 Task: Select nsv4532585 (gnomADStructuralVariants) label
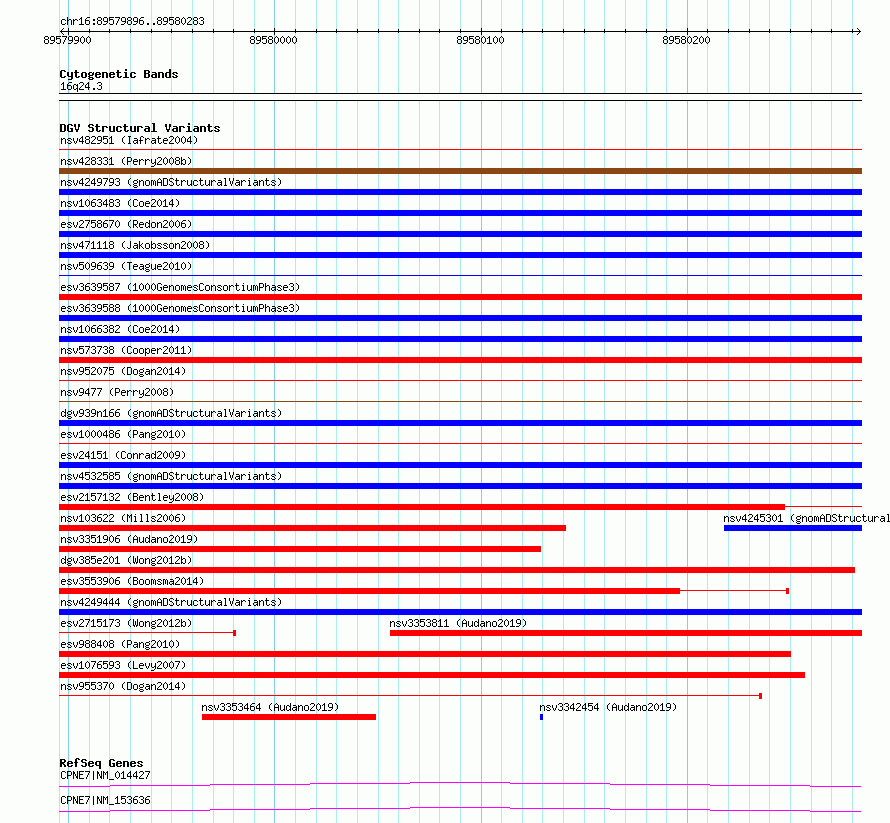point(171,476)
